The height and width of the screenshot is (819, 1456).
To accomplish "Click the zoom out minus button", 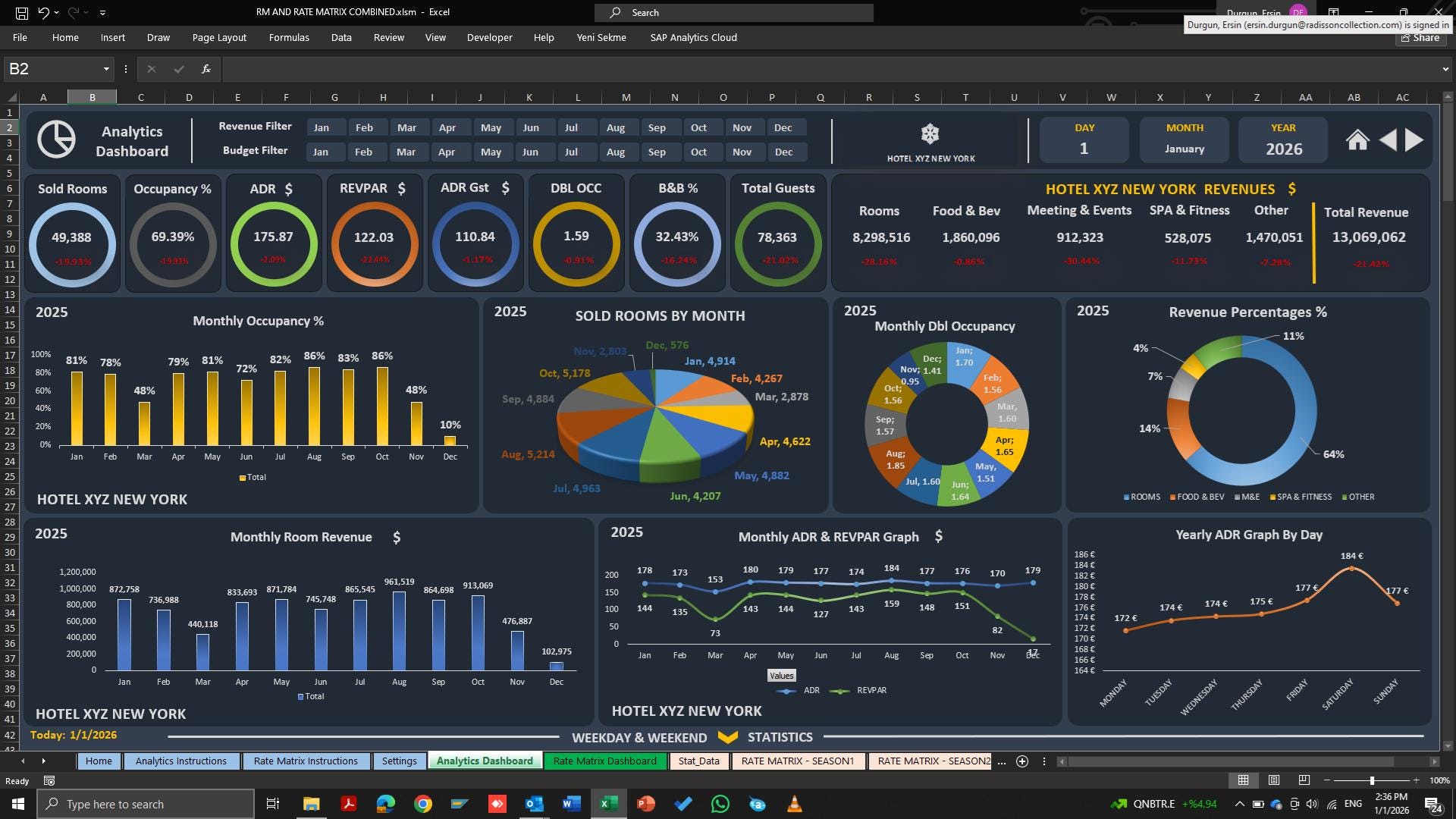I will click(1327, 780).
